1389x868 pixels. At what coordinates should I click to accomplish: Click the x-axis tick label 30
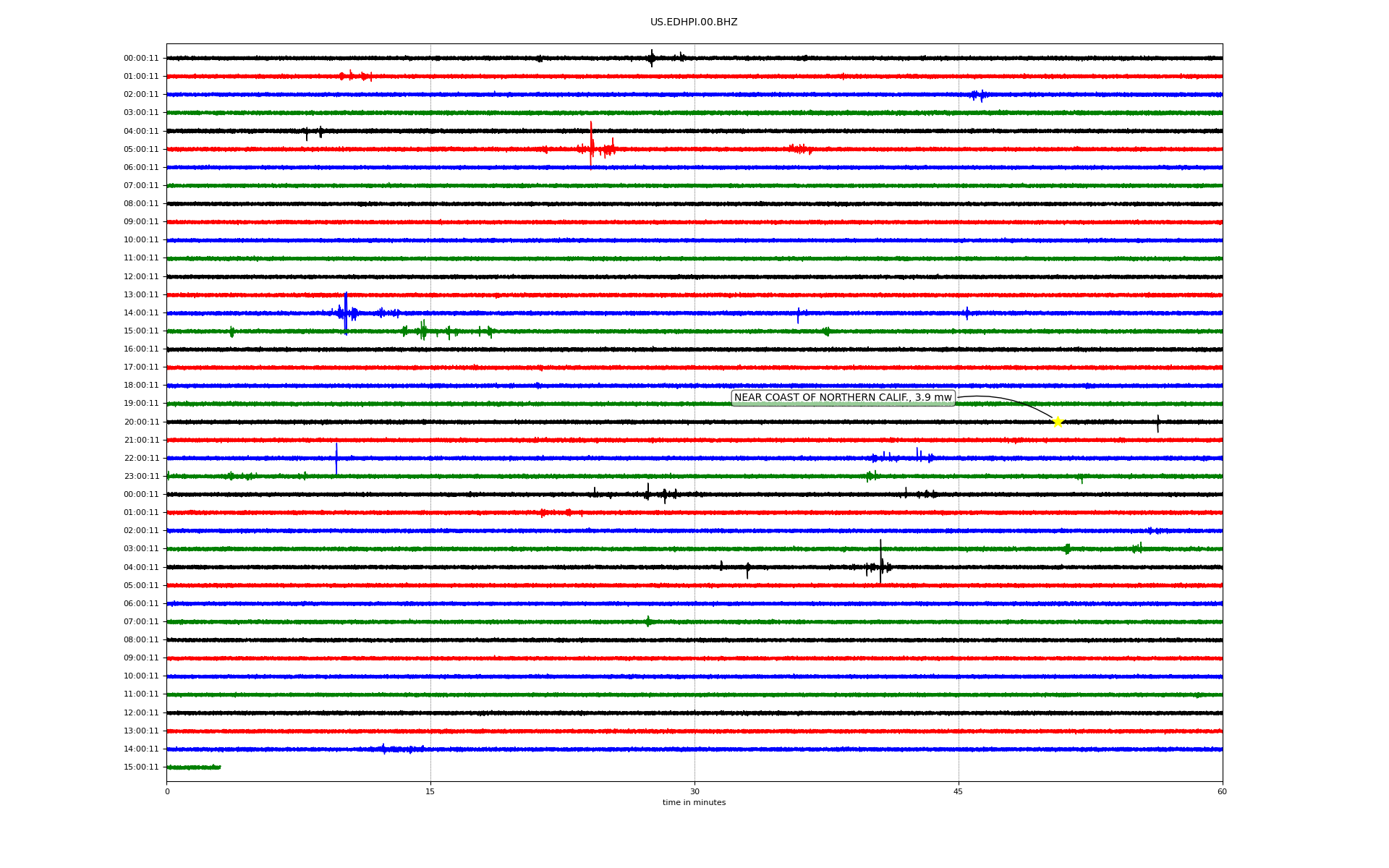click(x=694, y=791)
